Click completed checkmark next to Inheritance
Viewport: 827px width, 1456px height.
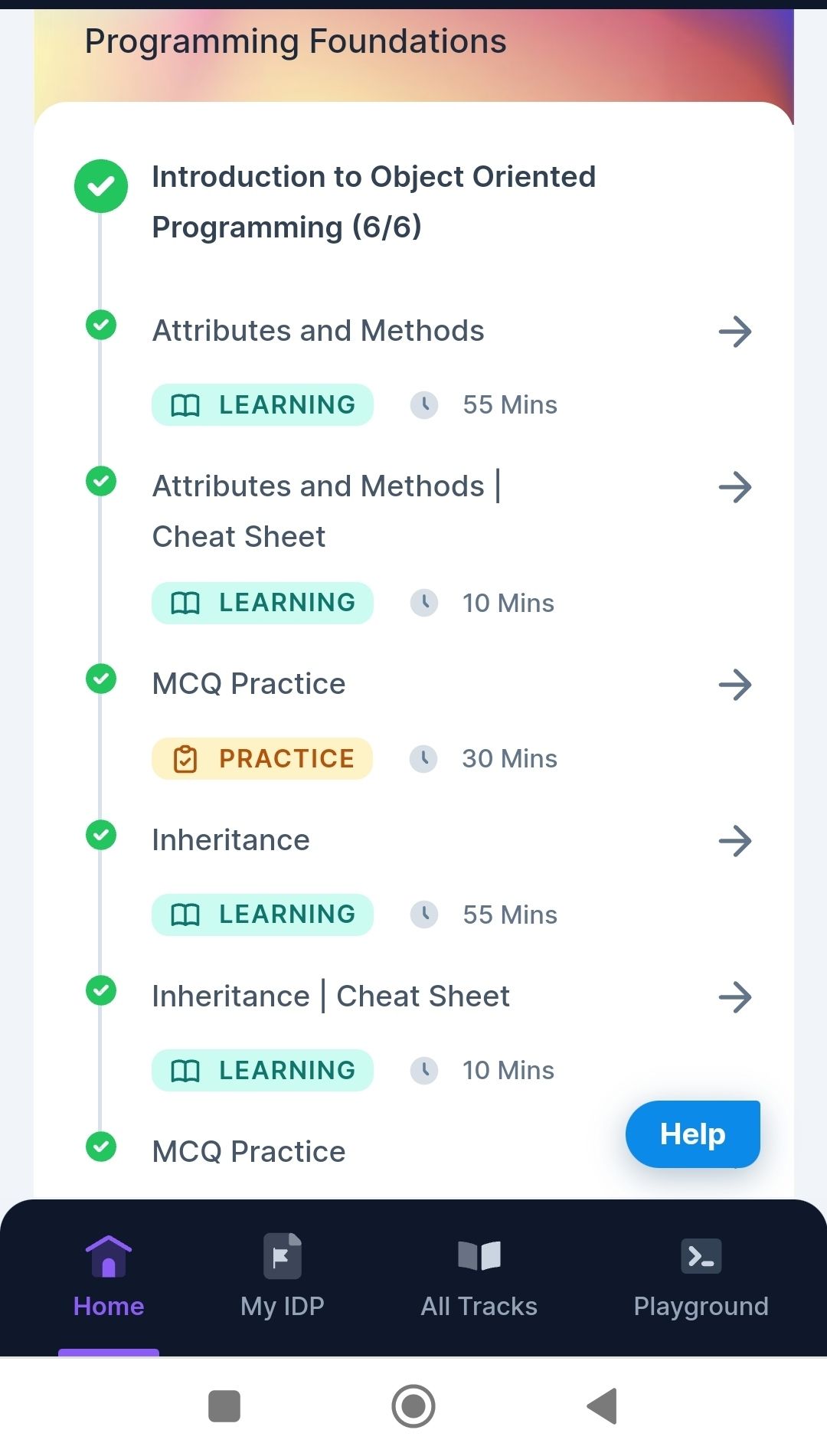click(x=101, y=835)
